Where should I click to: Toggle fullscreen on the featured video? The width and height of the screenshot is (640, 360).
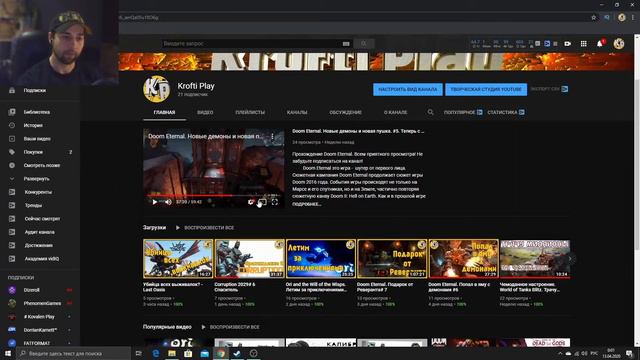pyautogui.click(x=275, y=202)
